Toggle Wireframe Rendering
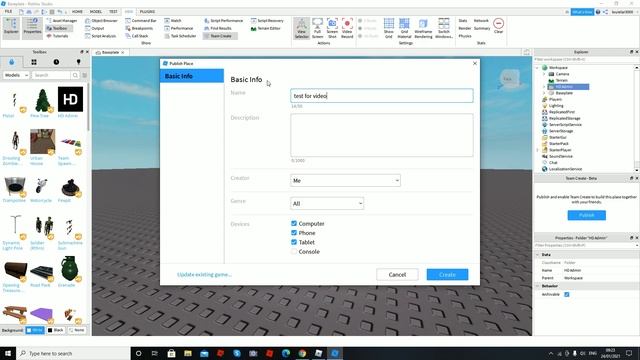Image resolution: width=640 pixels, height=360 pixels. (423, 28)
